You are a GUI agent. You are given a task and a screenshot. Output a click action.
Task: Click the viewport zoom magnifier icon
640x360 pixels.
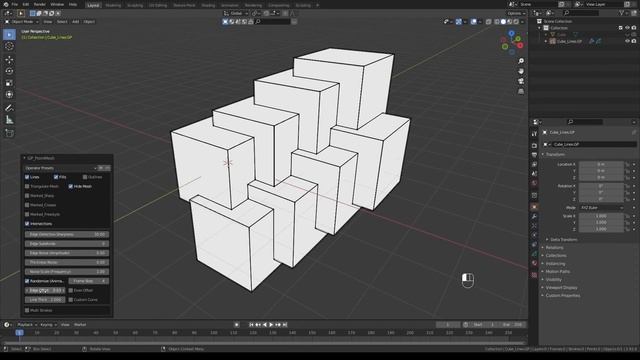pos(521,61)
